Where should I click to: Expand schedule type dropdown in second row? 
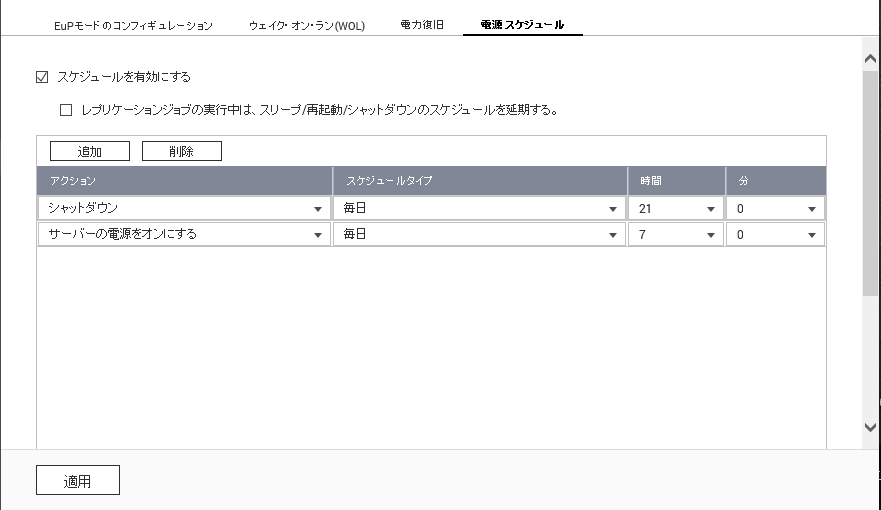pos(479,234)
